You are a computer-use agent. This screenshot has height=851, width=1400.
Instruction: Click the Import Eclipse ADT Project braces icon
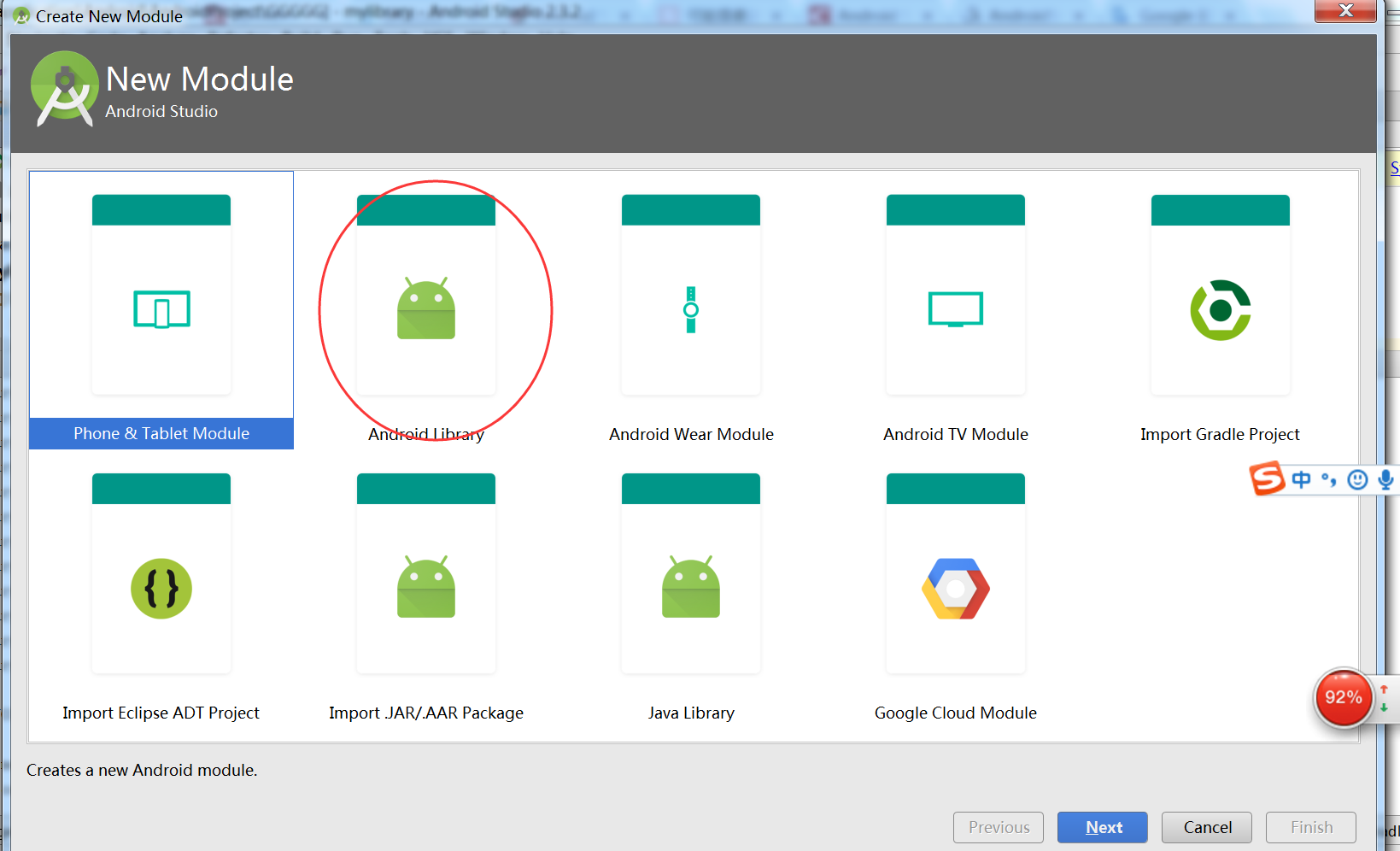[161, 588]
